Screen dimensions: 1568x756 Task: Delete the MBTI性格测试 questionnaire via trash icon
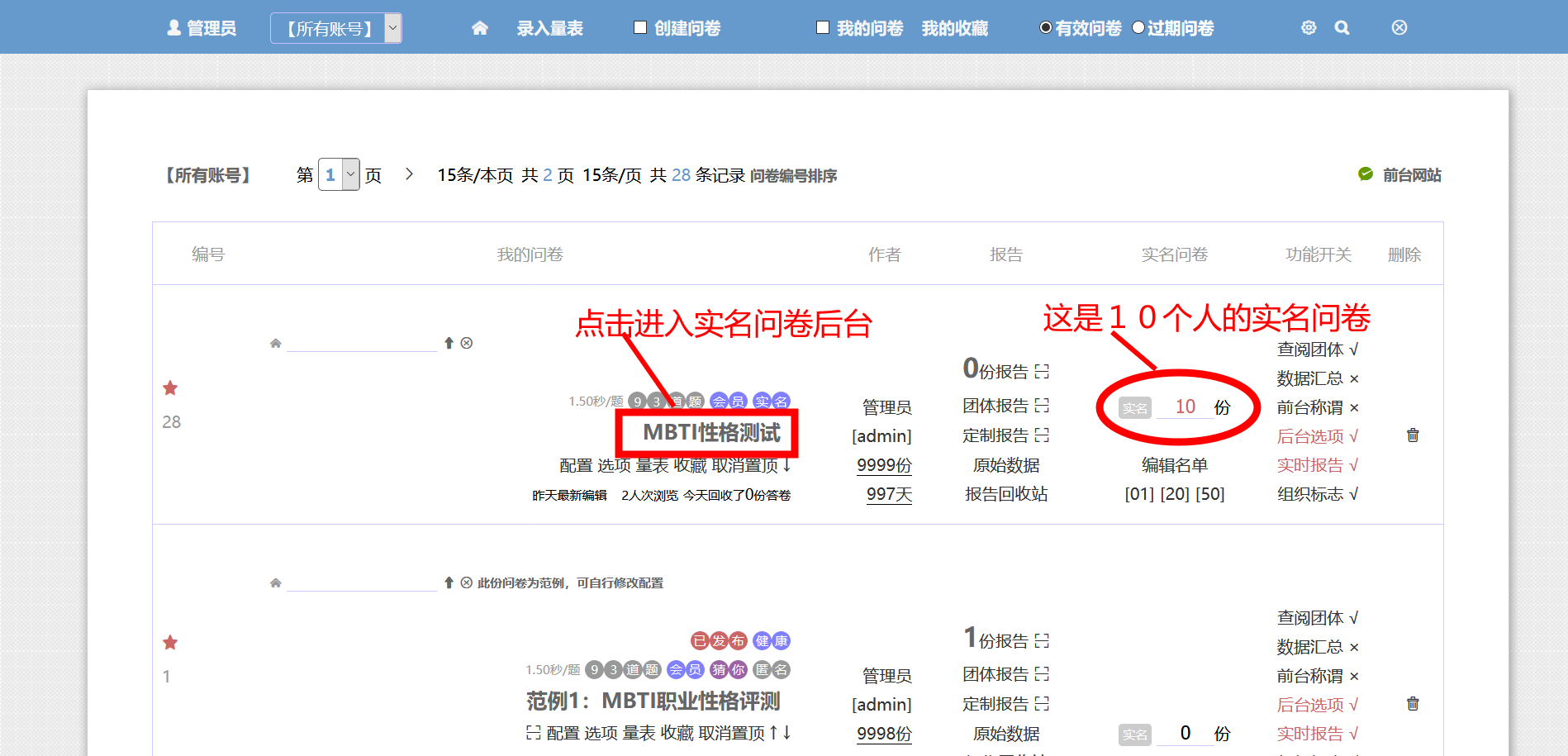tap(1413, 435)
